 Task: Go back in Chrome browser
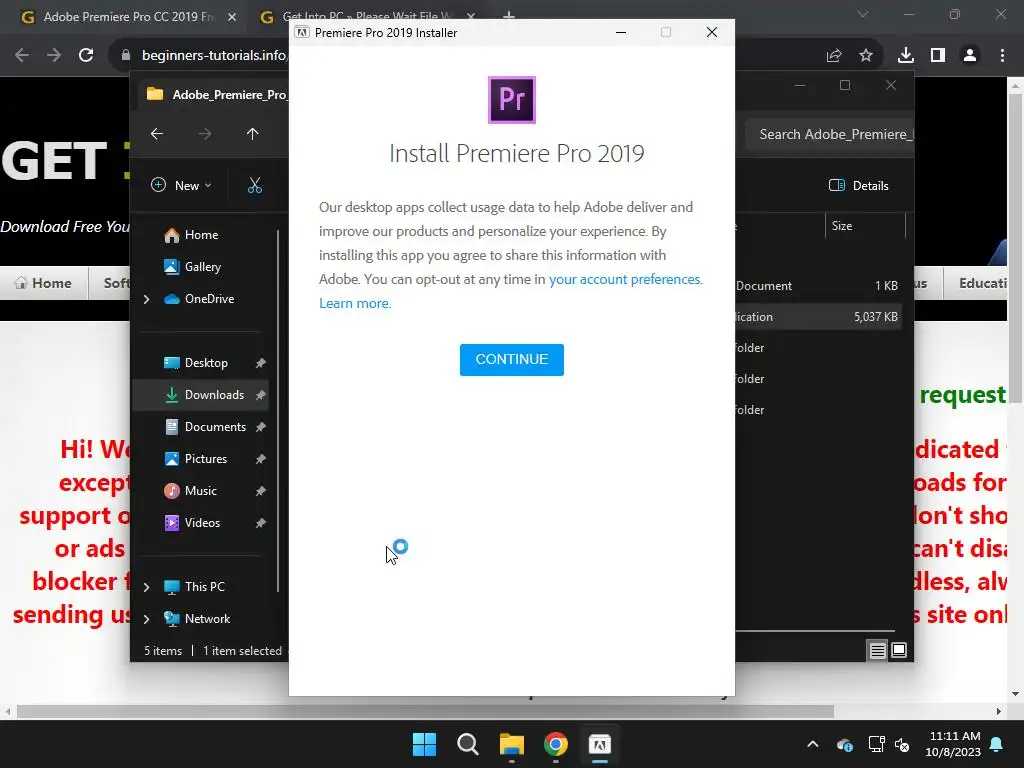22,56
